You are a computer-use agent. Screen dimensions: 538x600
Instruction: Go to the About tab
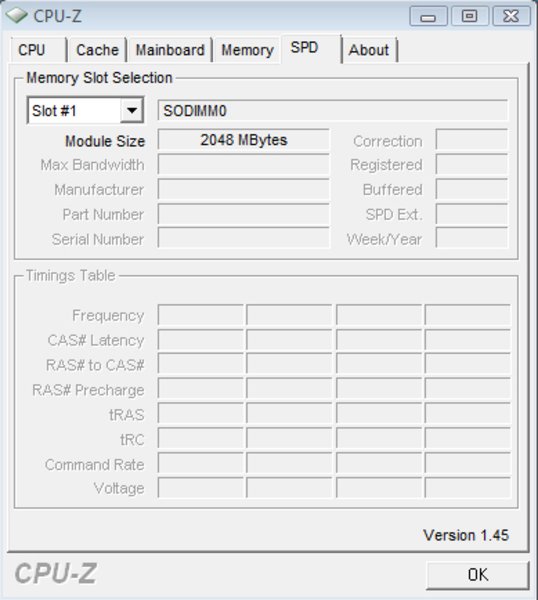369,50
